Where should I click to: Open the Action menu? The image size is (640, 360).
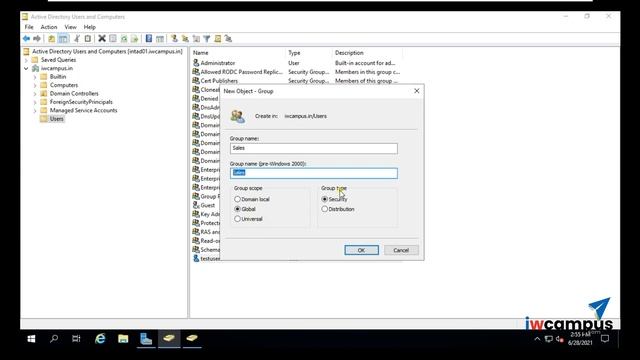pyautogui.click(x=49, y=27)
